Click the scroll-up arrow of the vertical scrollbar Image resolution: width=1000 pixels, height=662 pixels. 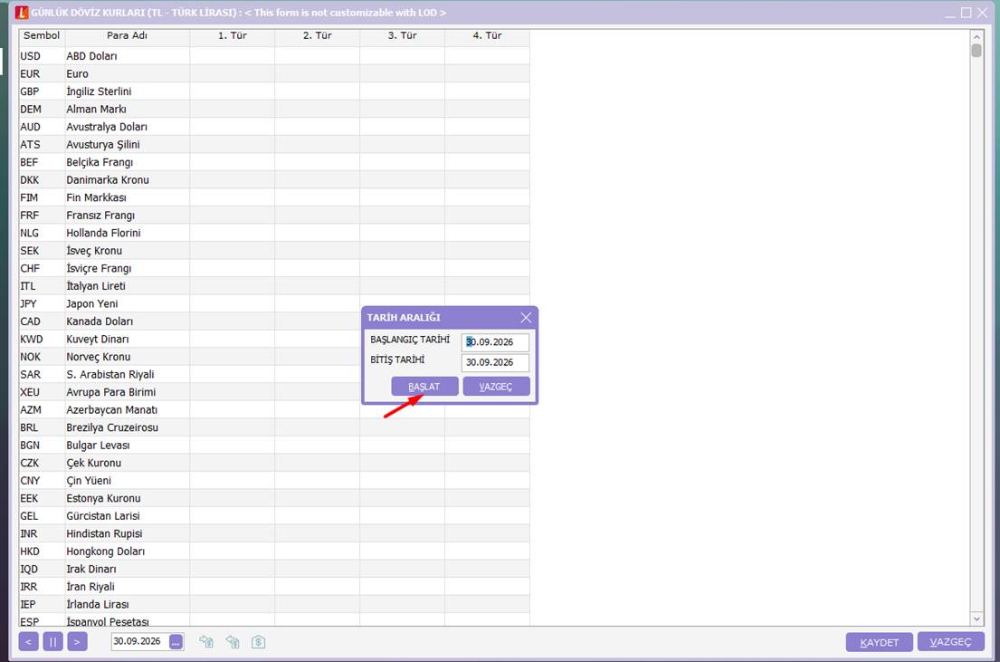click(976, 37)
